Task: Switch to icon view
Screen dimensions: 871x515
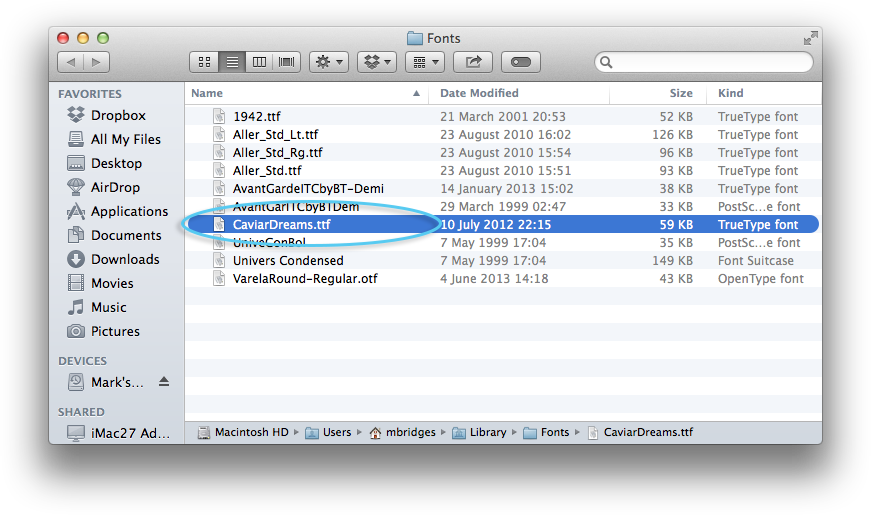Action: pos(204,62)
